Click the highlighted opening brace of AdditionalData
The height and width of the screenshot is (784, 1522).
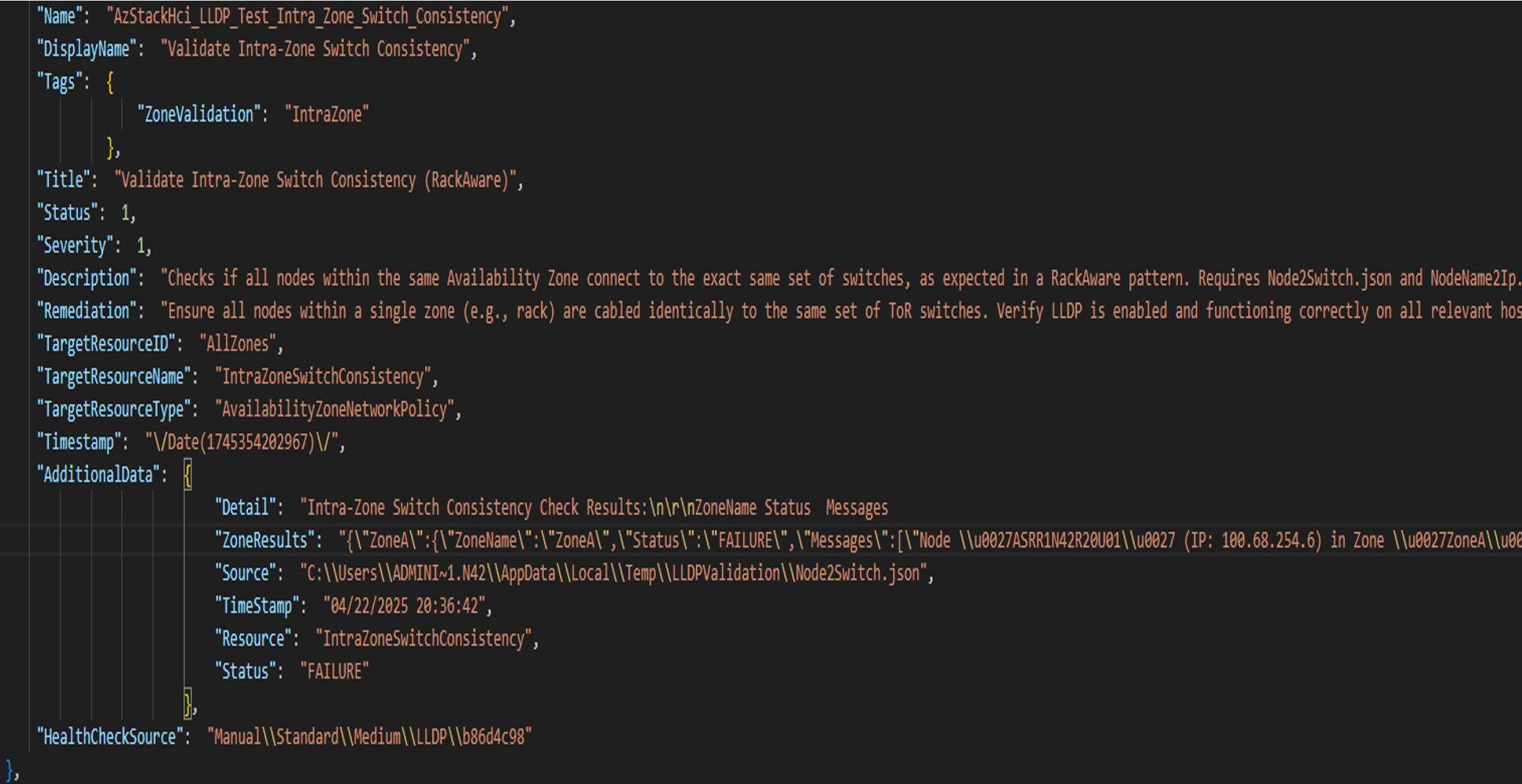point(187,475)
